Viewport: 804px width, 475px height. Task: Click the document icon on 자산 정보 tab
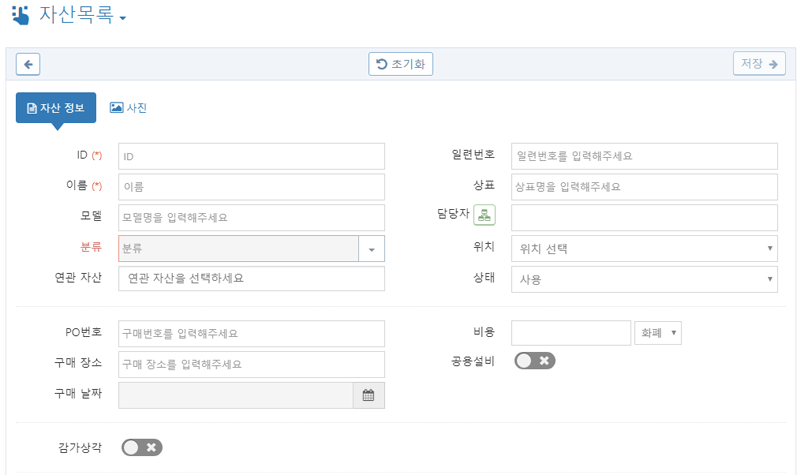pyautogui.click(x=32, y=108)
